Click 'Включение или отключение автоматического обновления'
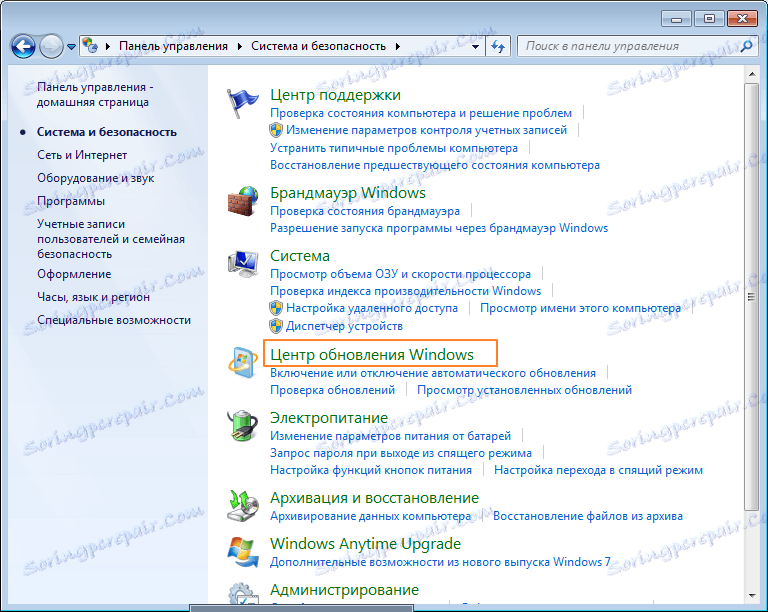Screen dimensions: 768x612 [433, 373]
